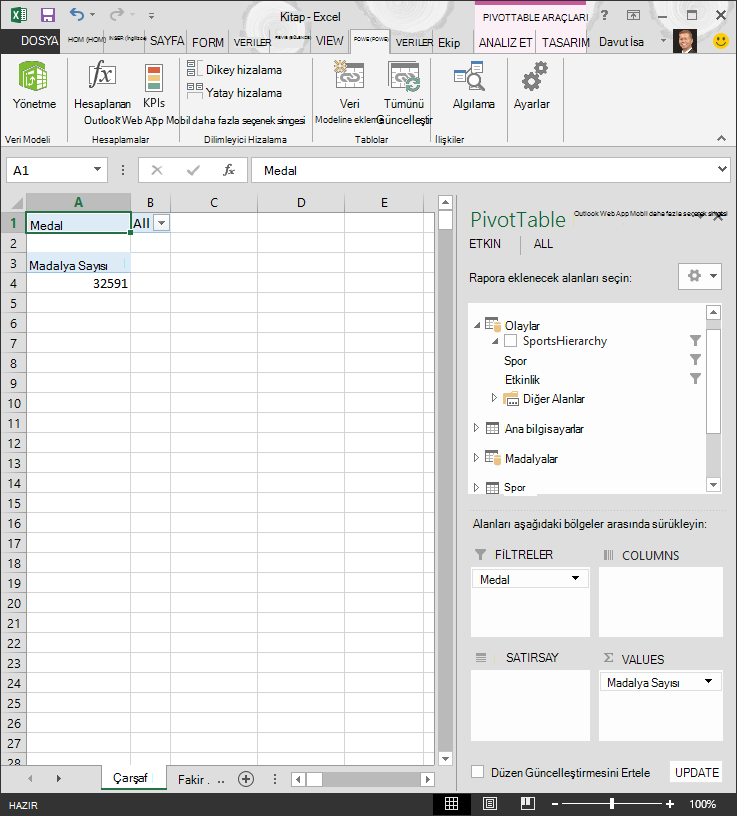This screenshot has width=737, height=816.
Task: Zoom in with the plus button
Action: click(670, 804)
